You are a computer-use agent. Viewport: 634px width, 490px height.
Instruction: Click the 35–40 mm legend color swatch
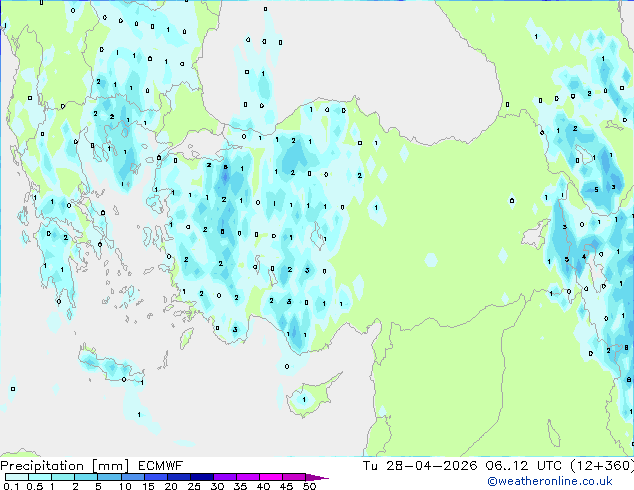coord(247,477)
